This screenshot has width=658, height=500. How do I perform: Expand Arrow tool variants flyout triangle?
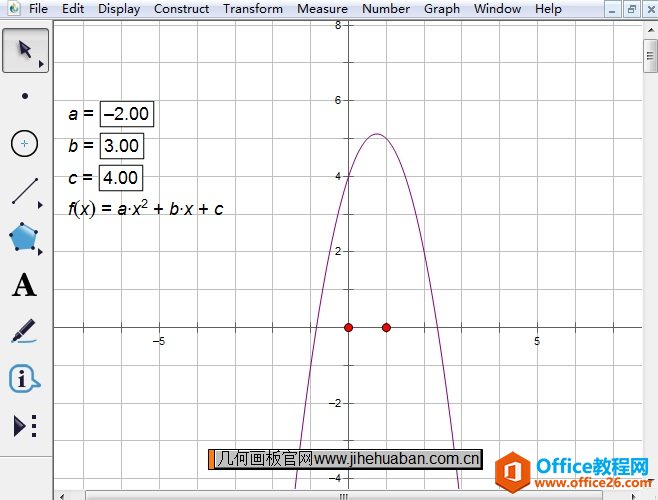41,64
